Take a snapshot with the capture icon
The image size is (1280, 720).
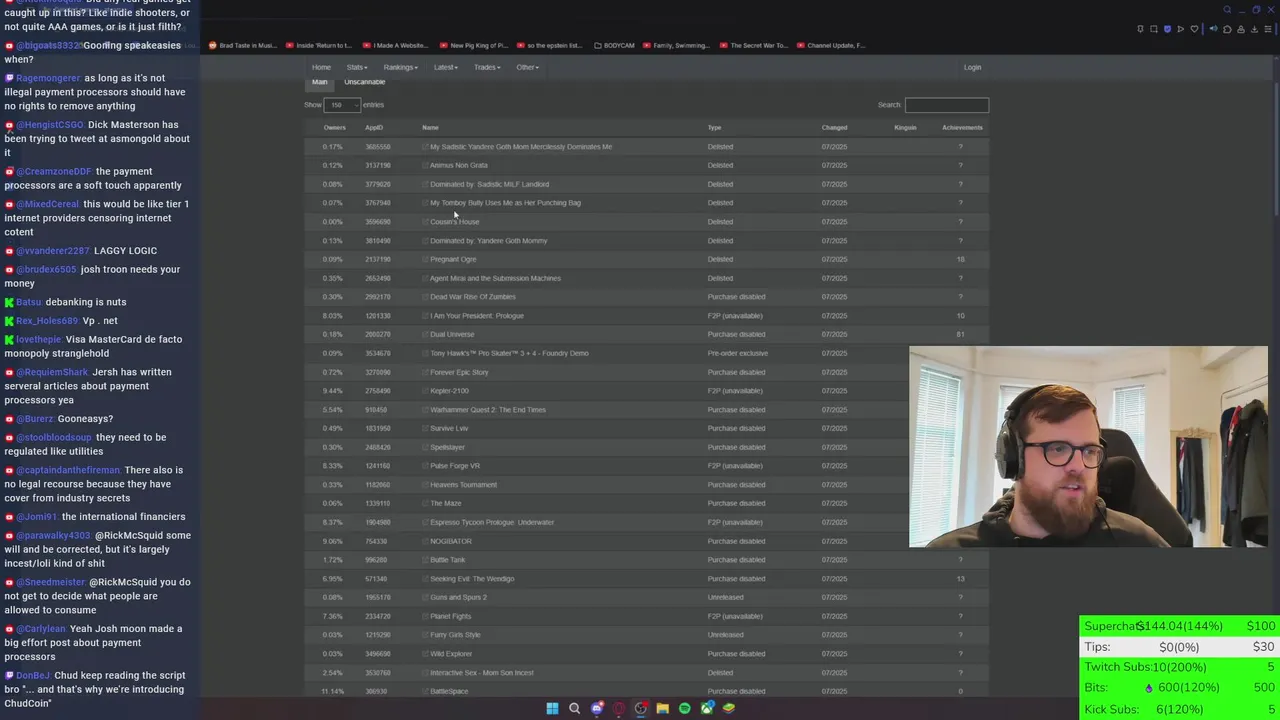tap(1154, 29)
